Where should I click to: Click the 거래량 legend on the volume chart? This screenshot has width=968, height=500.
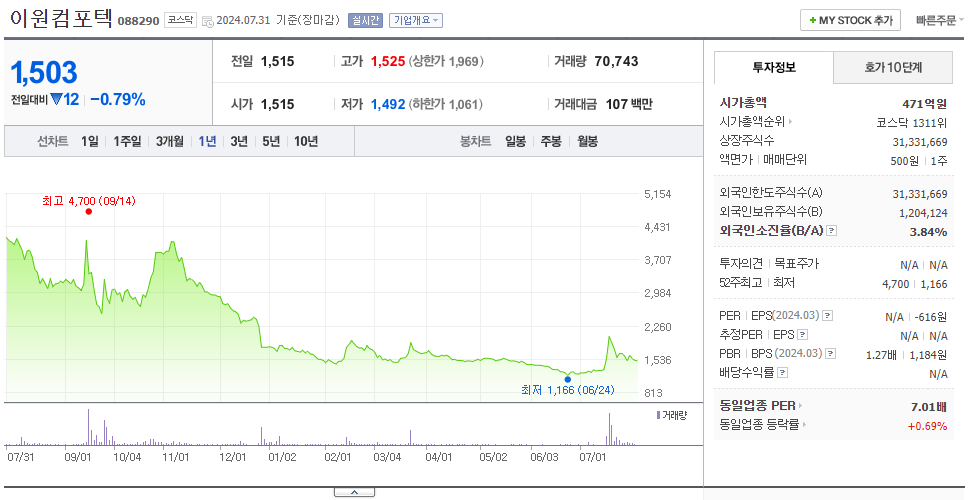click(671, 415)
